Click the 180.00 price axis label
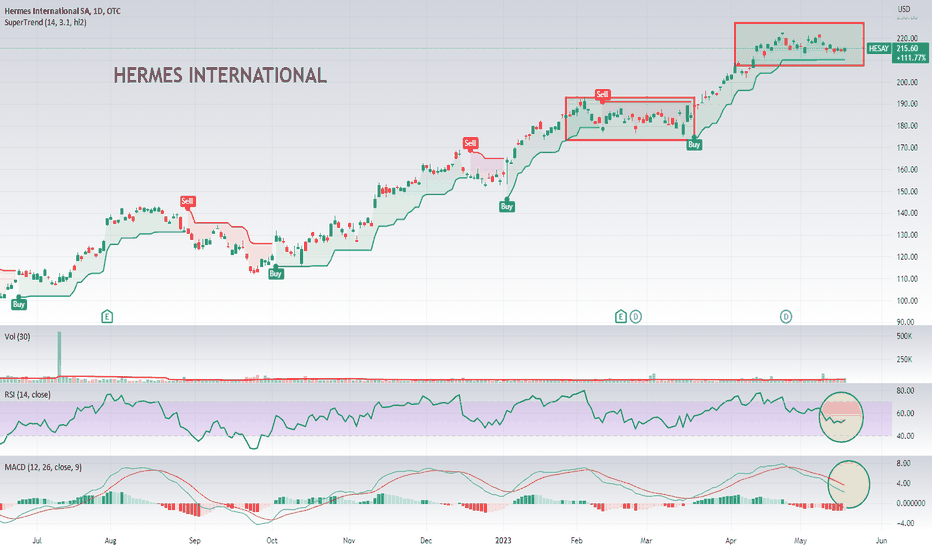The width and height of the screenshot is (932, 550). point(907,126)
